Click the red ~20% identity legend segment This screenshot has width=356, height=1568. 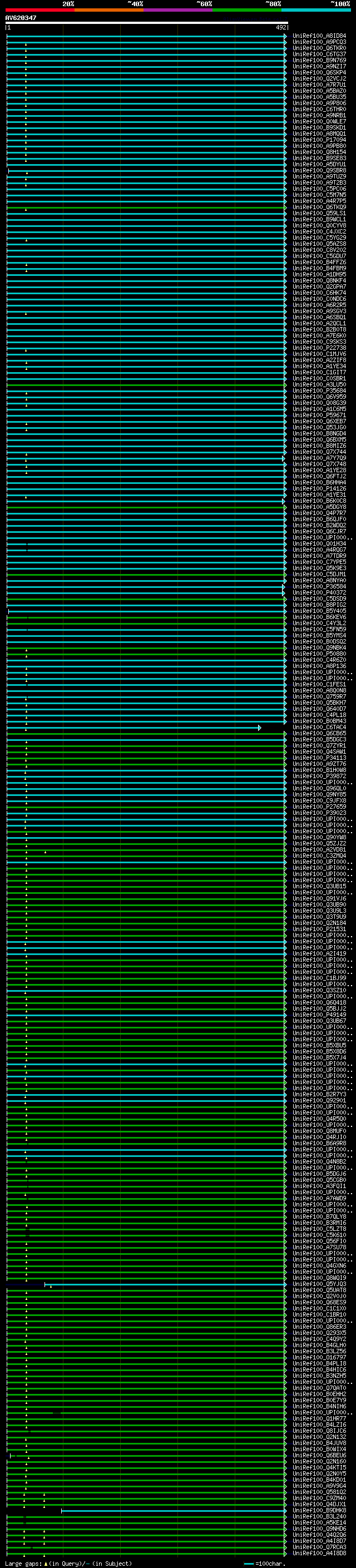pyautogui.click(x=39, y=10)
